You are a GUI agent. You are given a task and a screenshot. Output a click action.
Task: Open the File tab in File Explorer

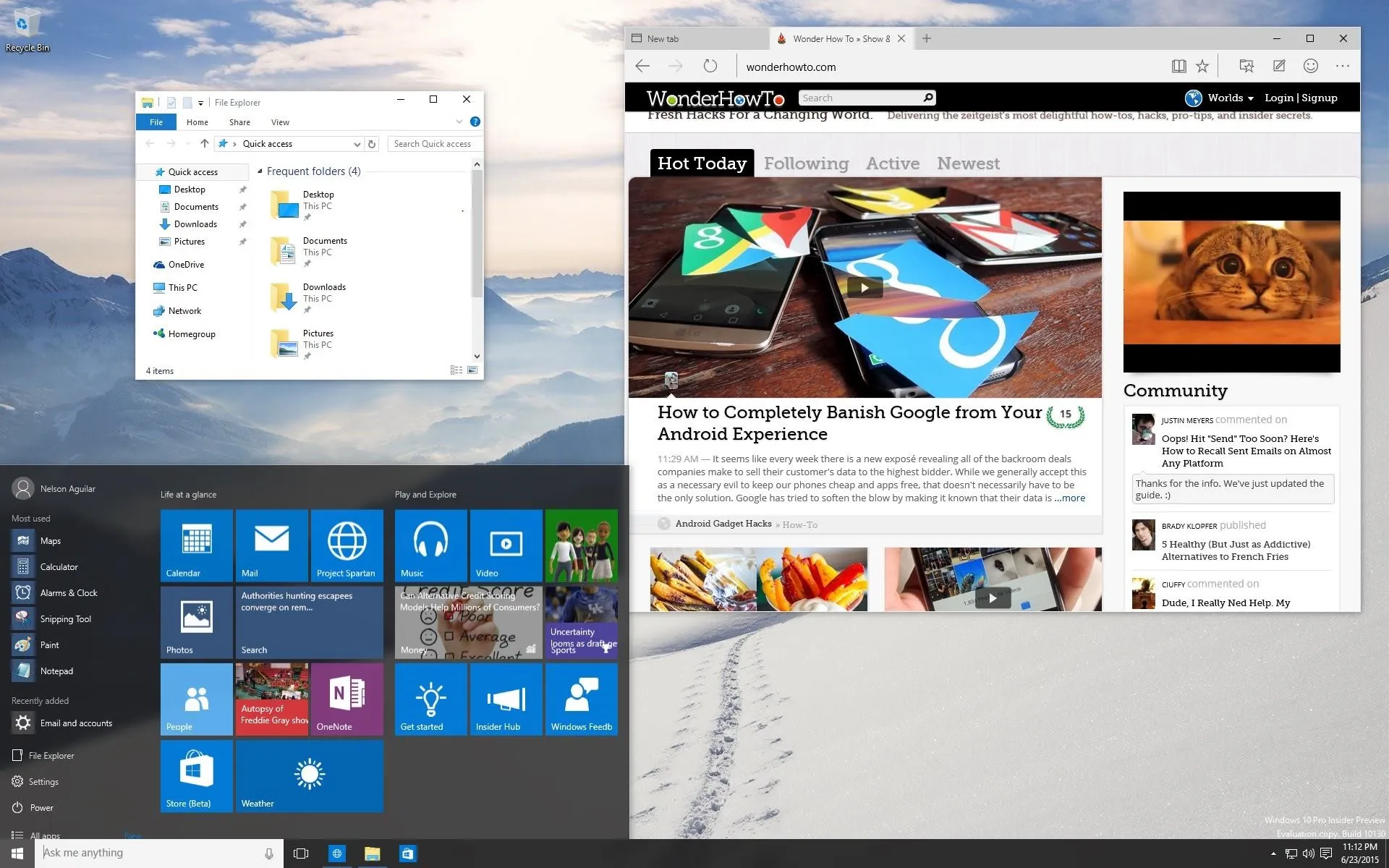click(x=156, y=122)
